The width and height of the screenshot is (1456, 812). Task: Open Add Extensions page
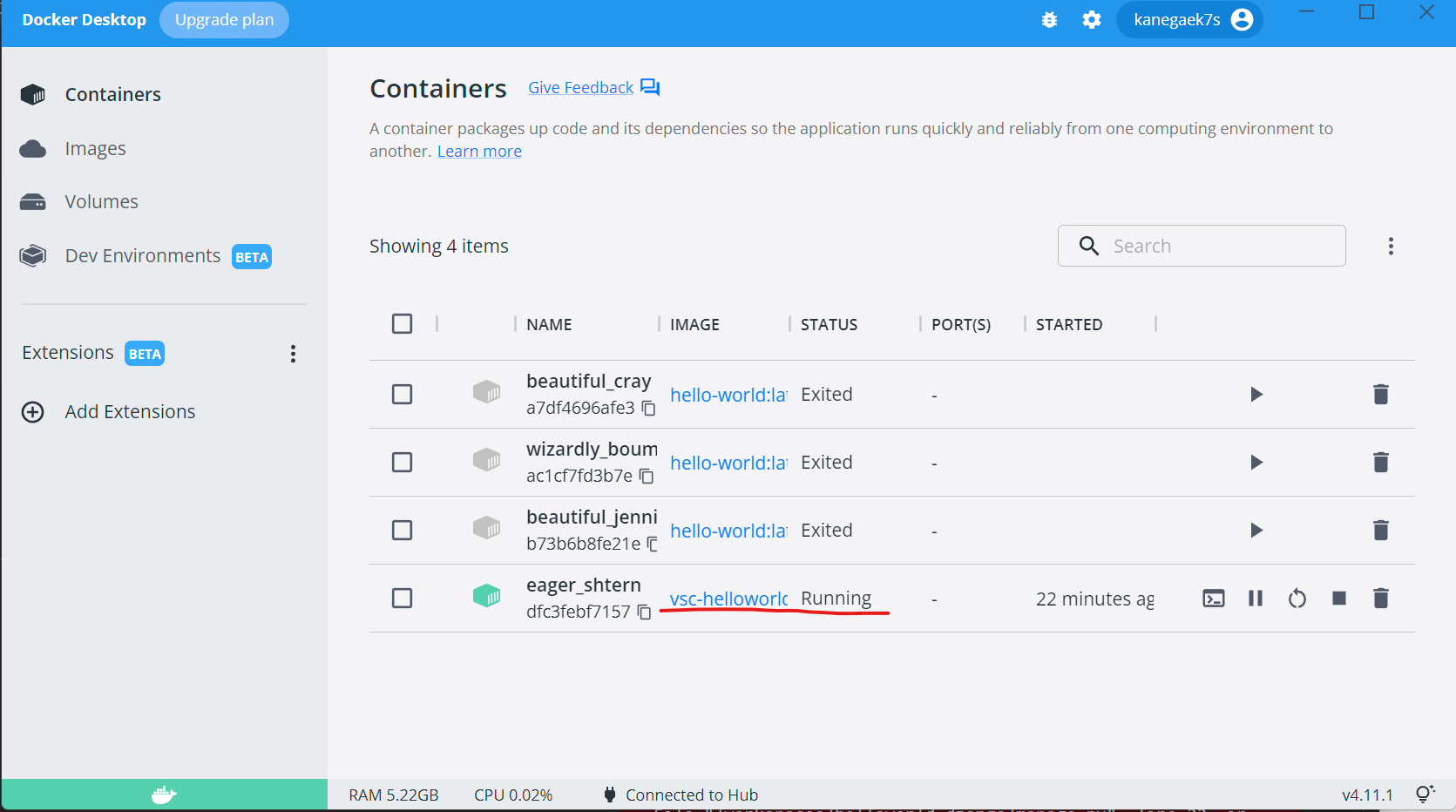pyautogui.click(x=130, y=412)
